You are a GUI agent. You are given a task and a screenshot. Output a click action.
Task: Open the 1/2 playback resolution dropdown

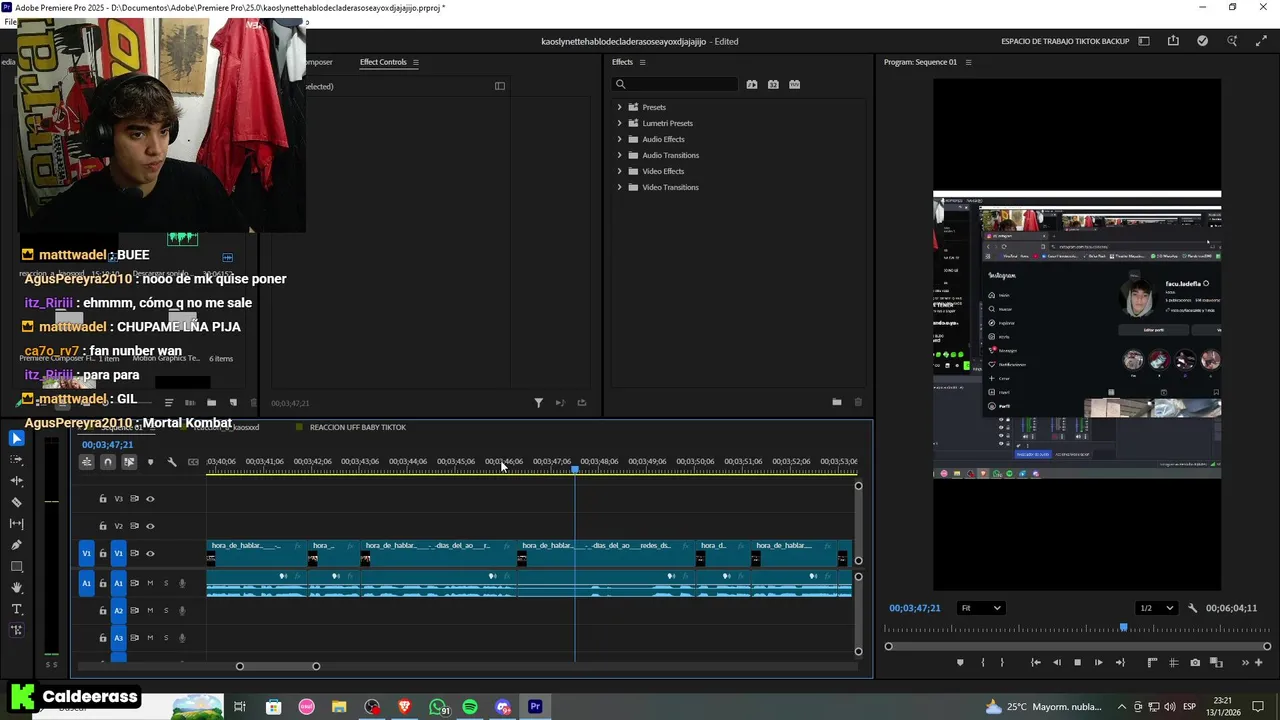(1156, 608)
